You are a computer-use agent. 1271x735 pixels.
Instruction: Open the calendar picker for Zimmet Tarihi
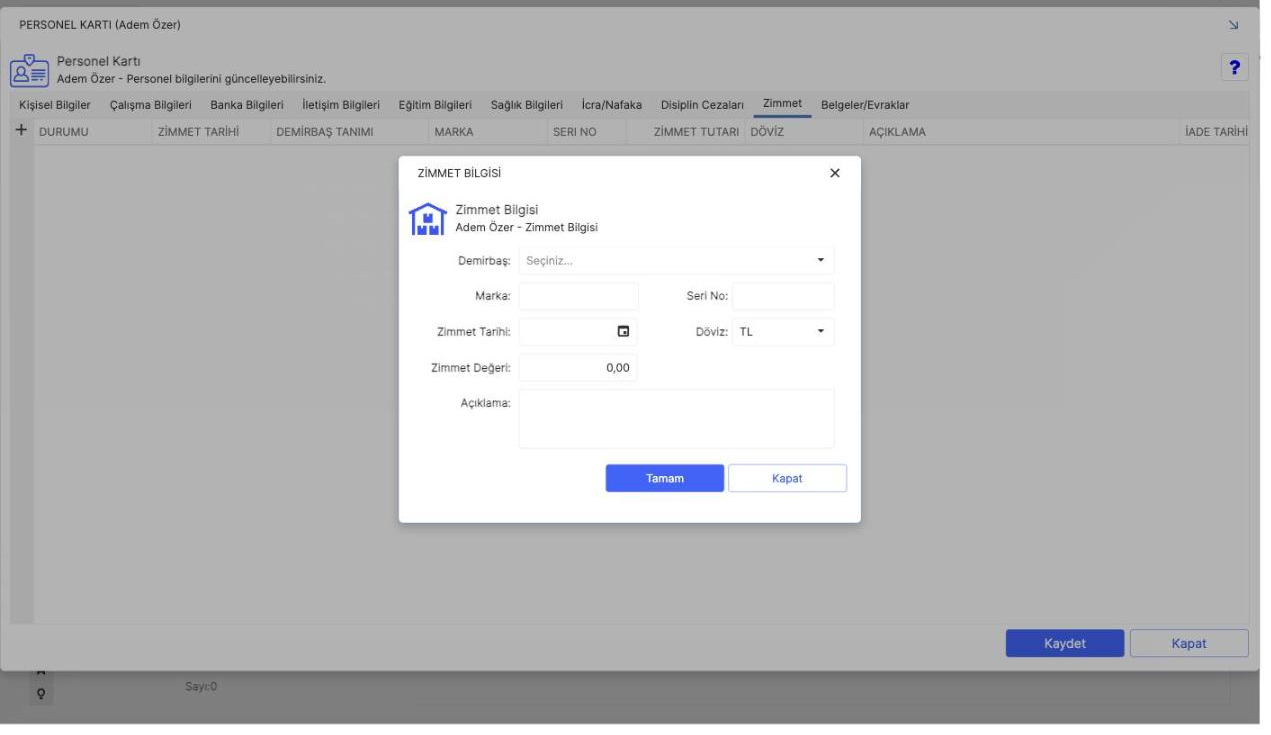pyautogui.click(x=623, y=332)
